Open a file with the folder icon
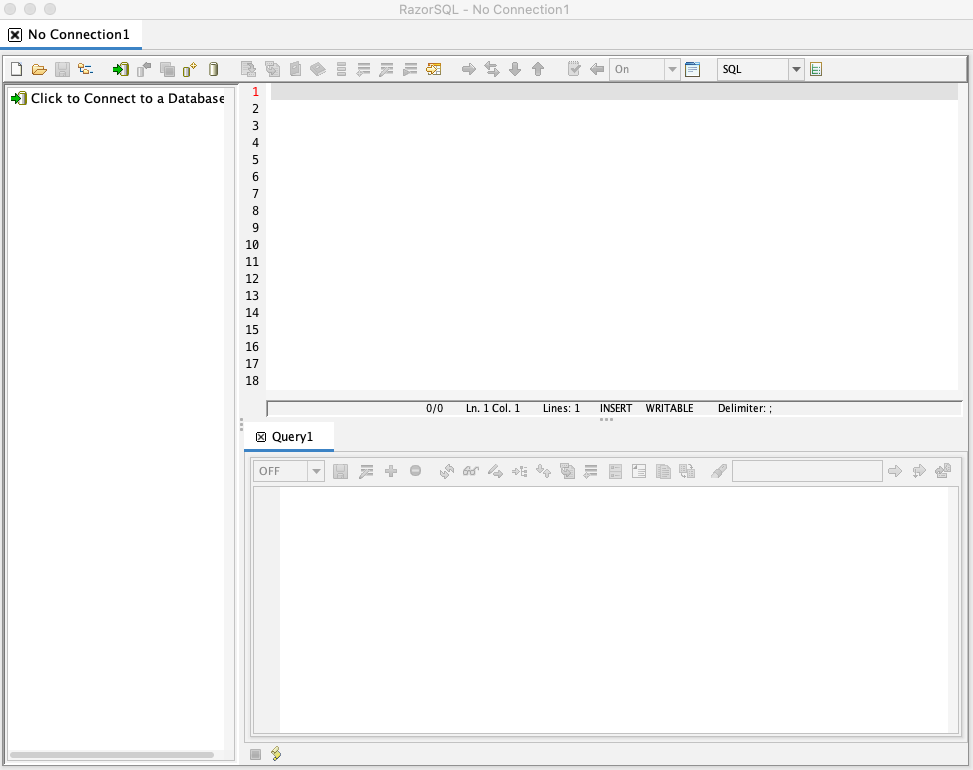The width and height of the screenshot is (973, 770). click(39, 69)
